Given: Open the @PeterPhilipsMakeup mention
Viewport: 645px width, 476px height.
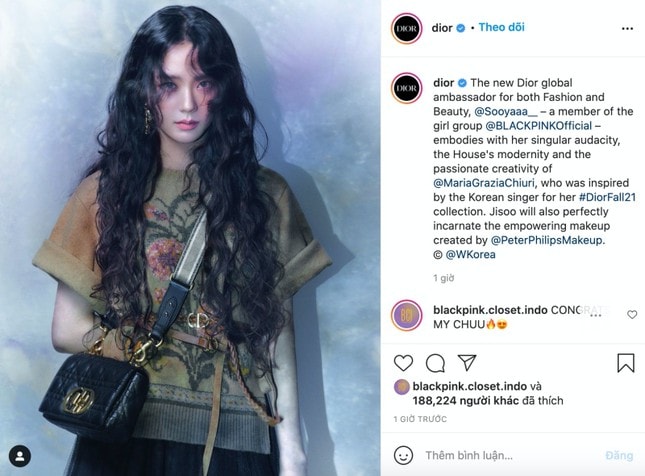Looking at the screenshot, I should 547,240.
